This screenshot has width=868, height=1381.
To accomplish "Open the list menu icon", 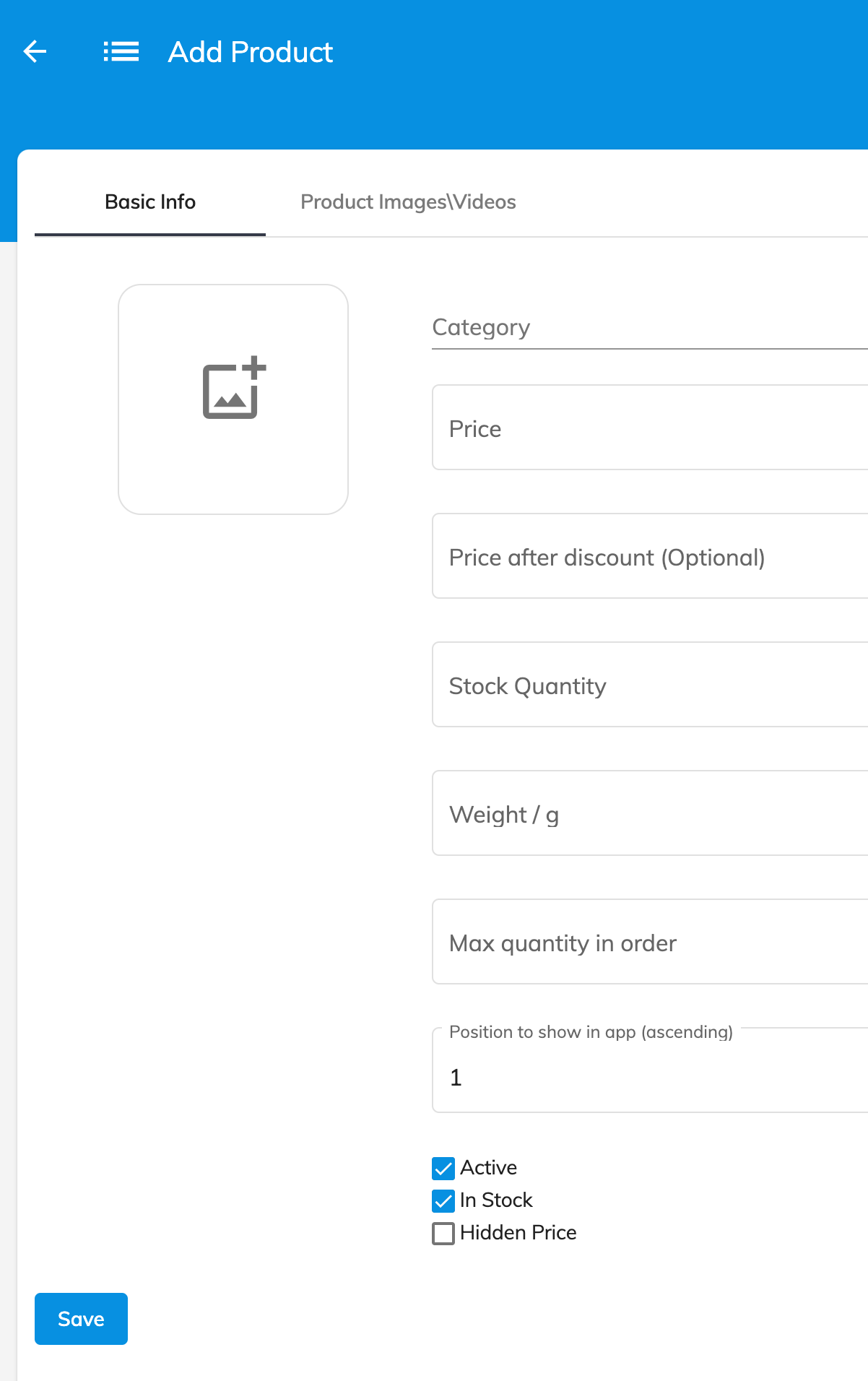I will (121, 51).
